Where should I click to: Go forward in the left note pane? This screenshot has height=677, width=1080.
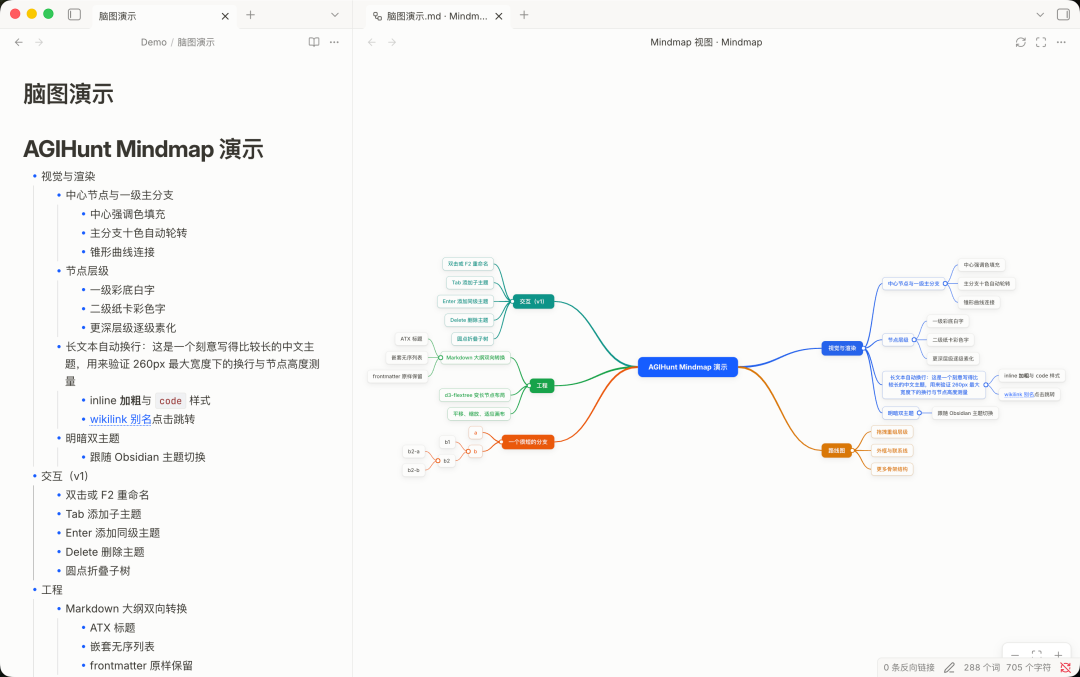point(39,42)
